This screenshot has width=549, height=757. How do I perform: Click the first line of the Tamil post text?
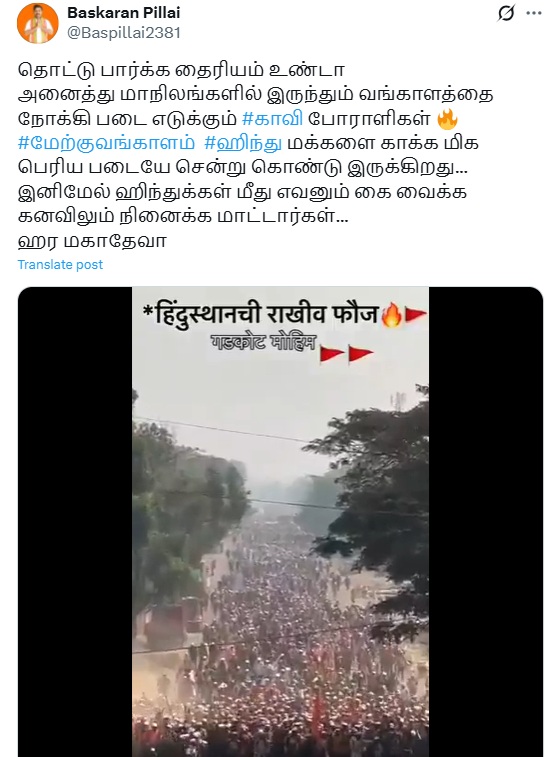tap(181, 70)
